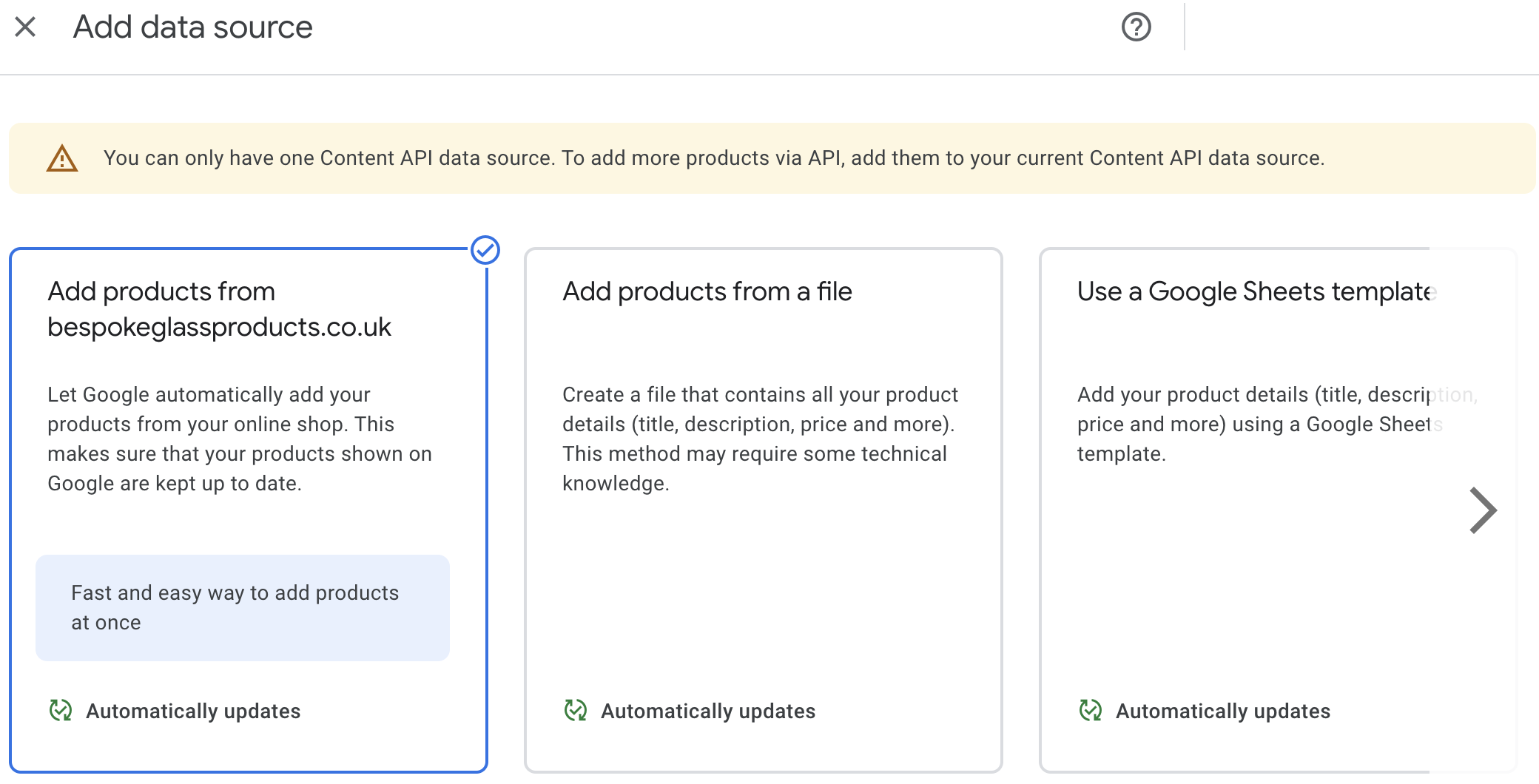Choose the 'Use a Google Sheets template' title
This screenshot has width=1539, height=784.
1255,291
